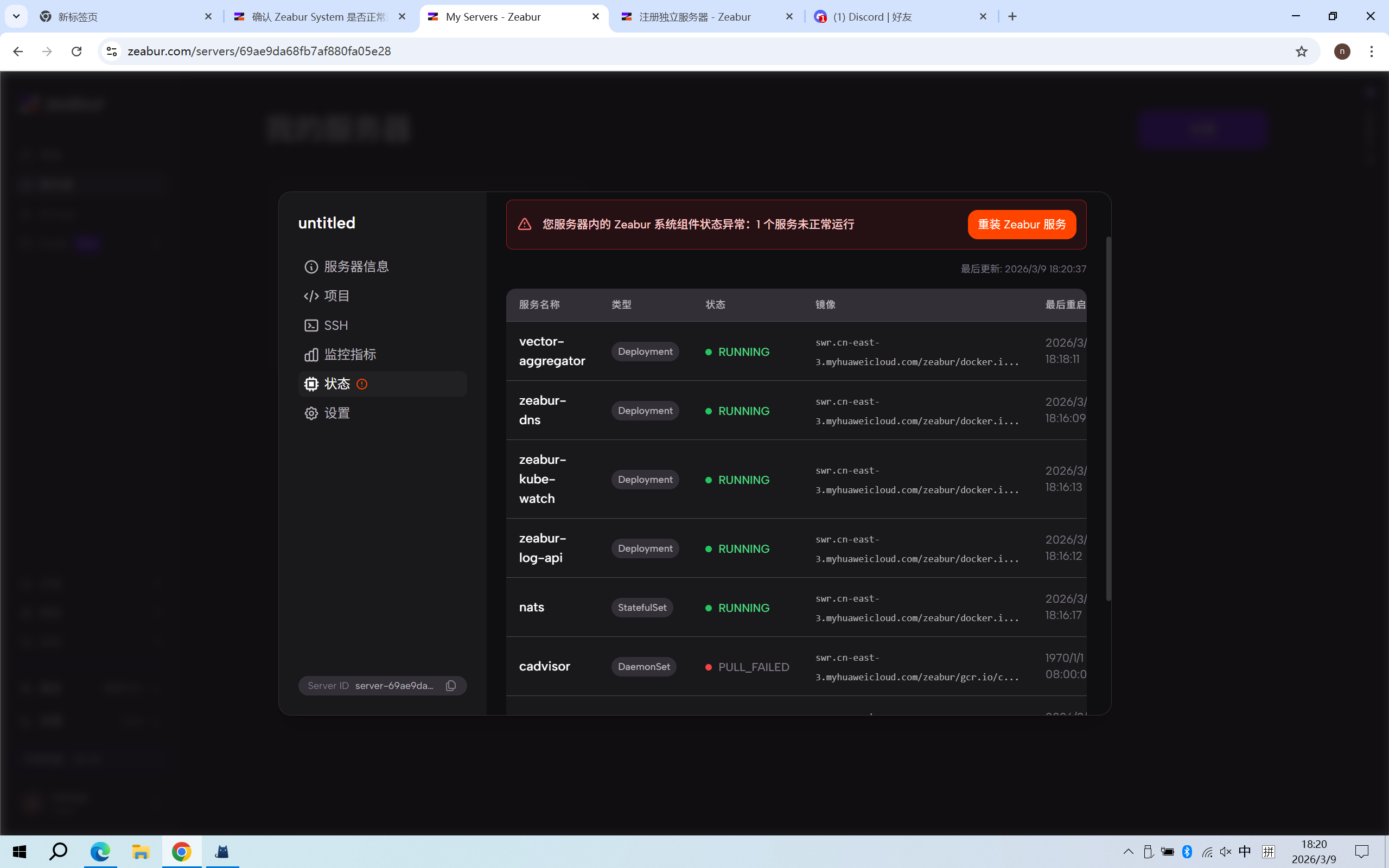Screen dimensions: 1389x868
Task: Open the 项目 projects section
Action: tap(337, 296)
